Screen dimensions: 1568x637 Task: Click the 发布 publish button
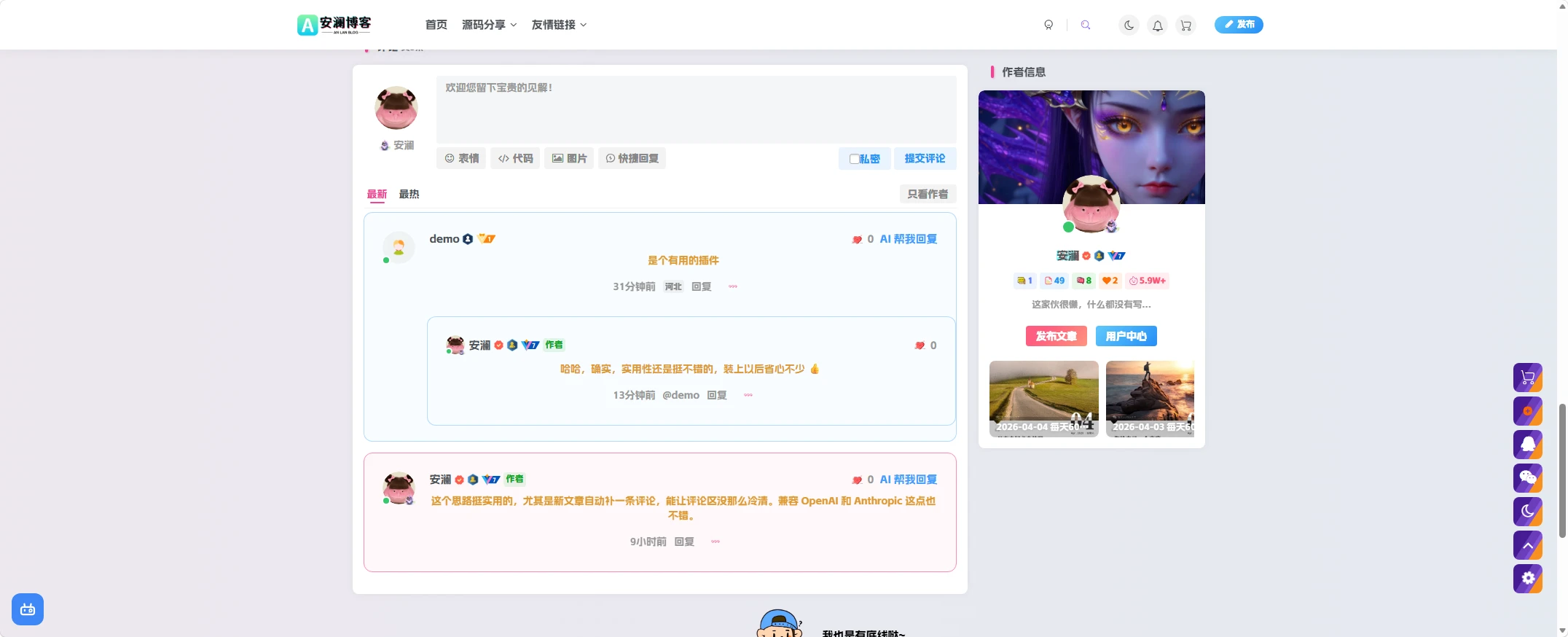[1239, 25]
